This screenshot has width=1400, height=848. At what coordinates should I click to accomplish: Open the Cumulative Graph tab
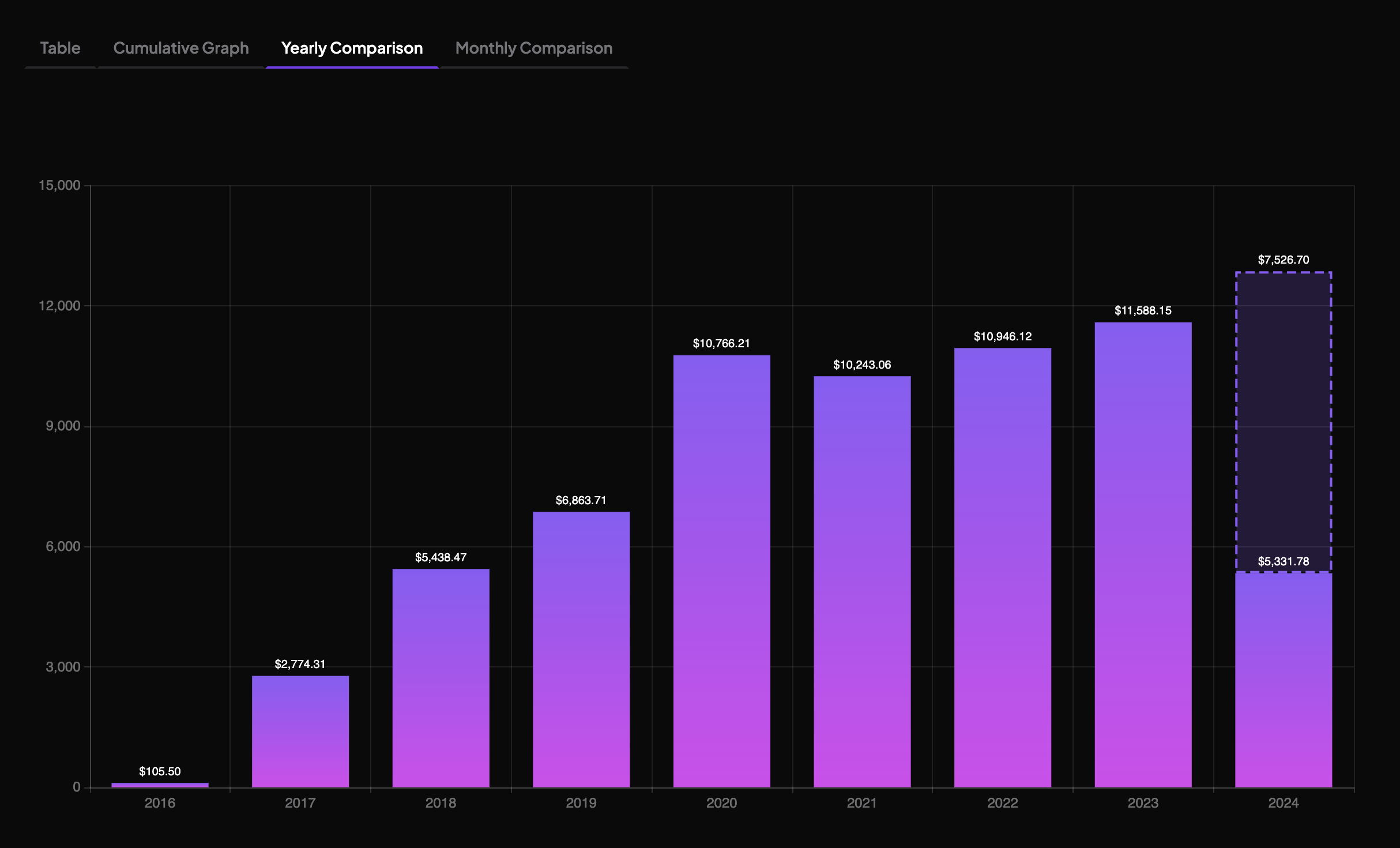point(180,48)
